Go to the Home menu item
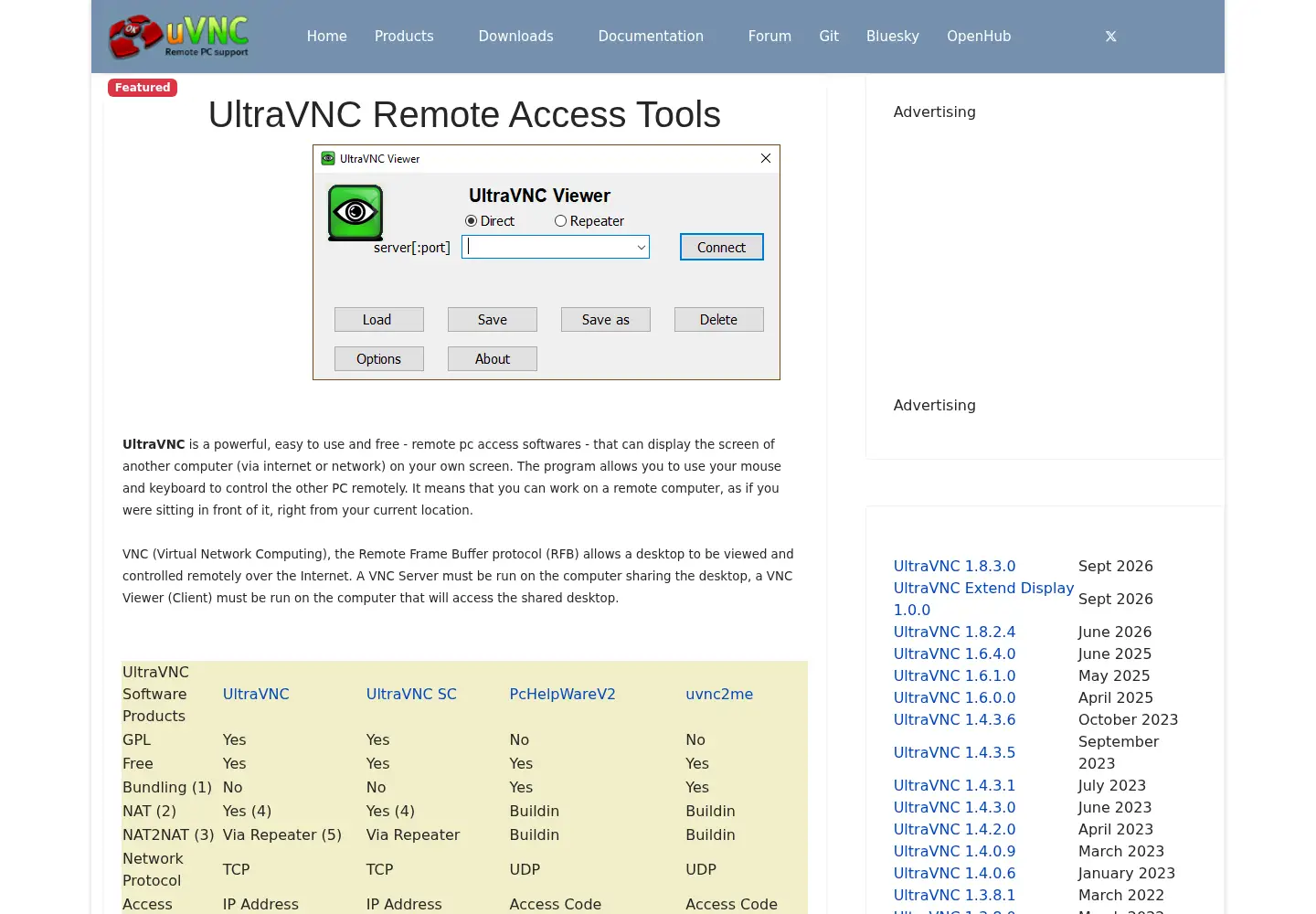Screen dimensions: 1316x914 click(327, 37)
